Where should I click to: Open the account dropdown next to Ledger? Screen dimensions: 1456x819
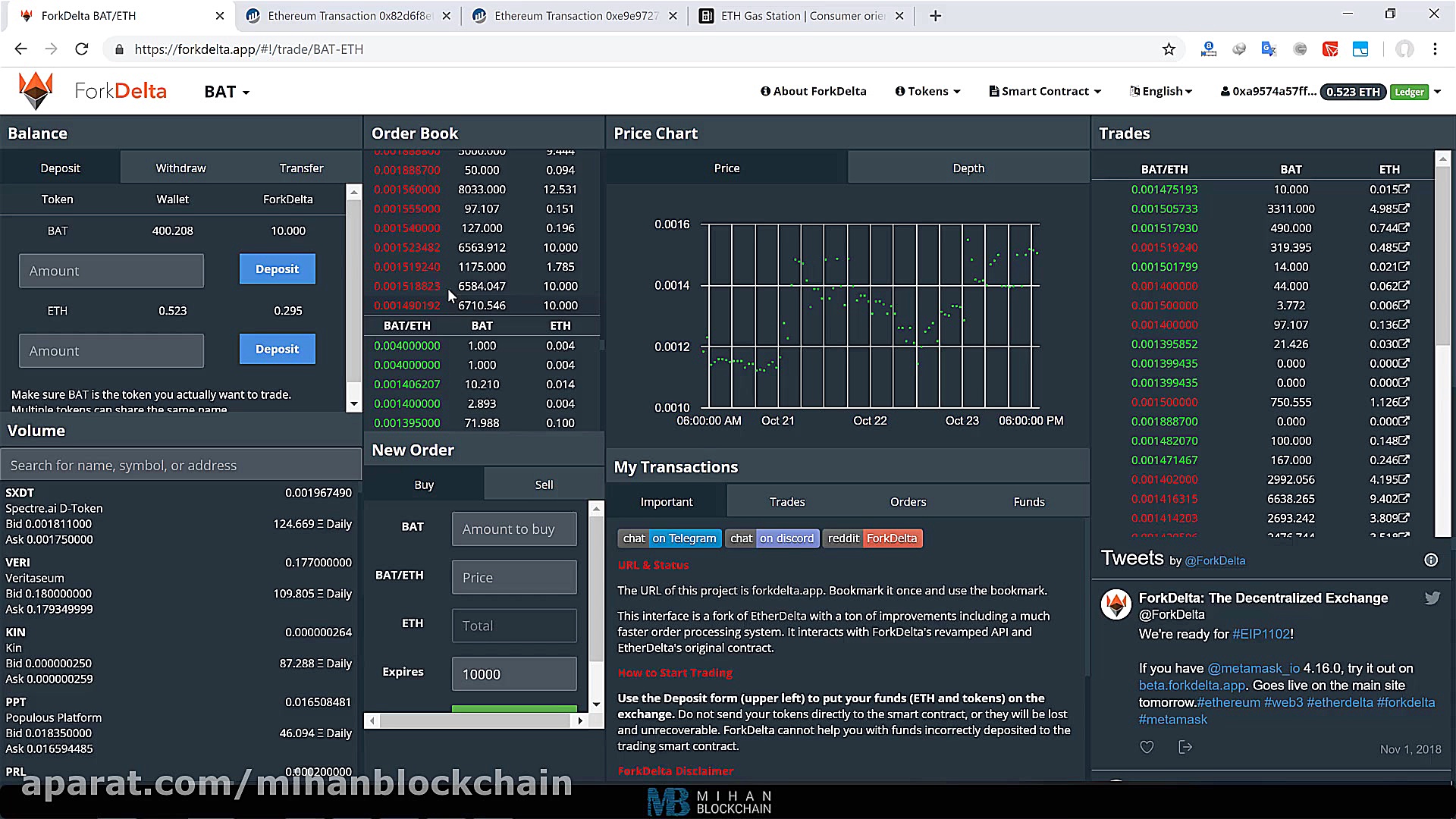[1436, 92]
